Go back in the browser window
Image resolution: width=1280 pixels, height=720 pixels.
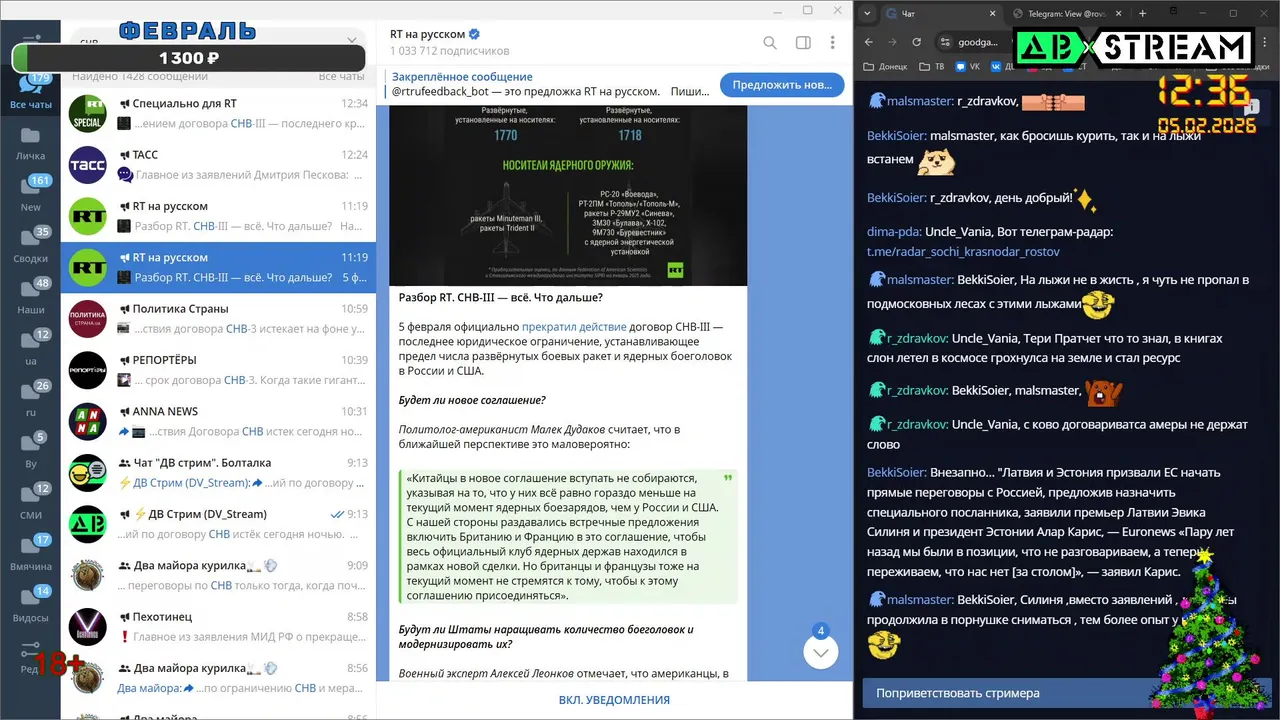pyautogui.click(x=868, y=42)
